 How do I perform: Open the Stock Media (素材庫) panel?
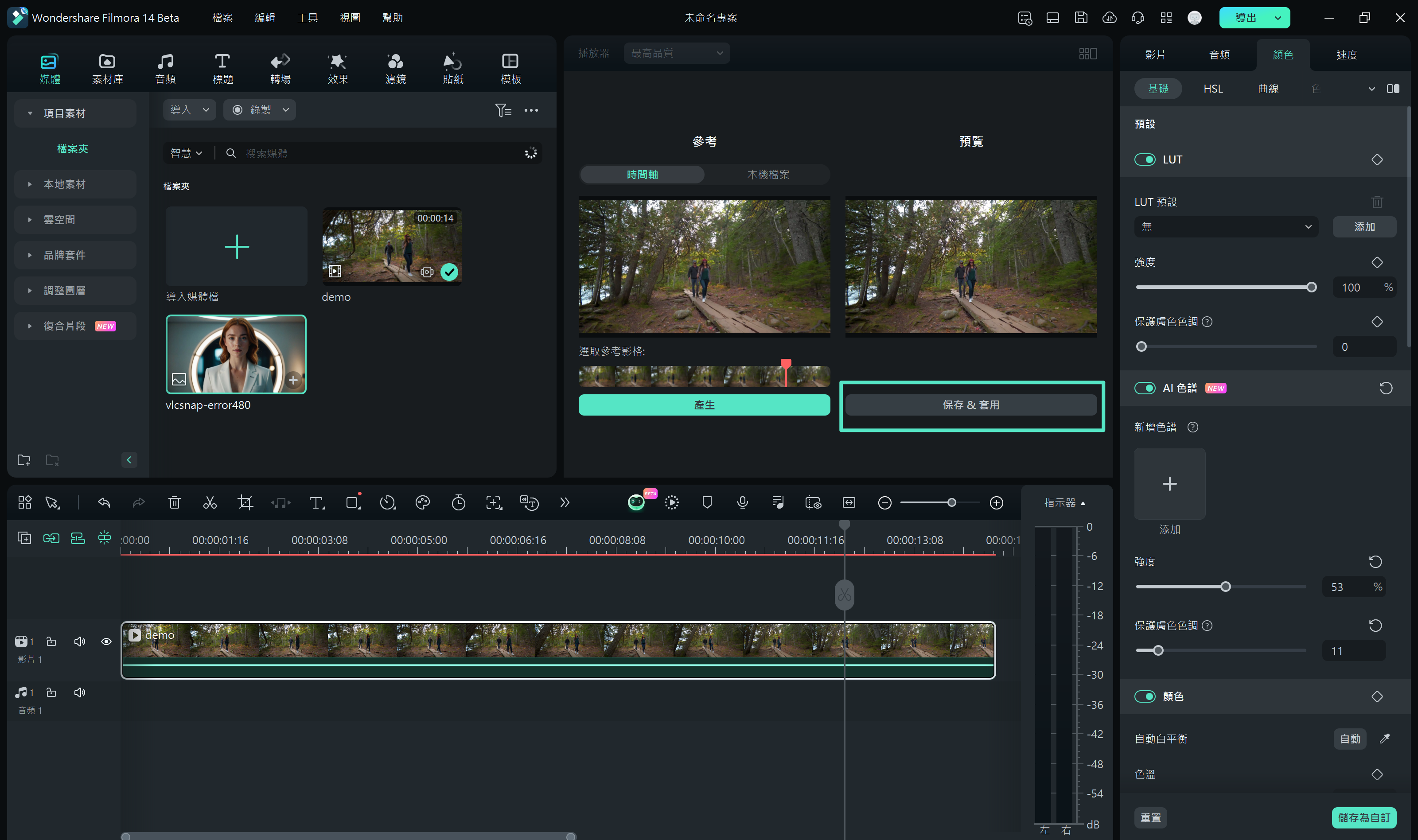tap(108, 69)
